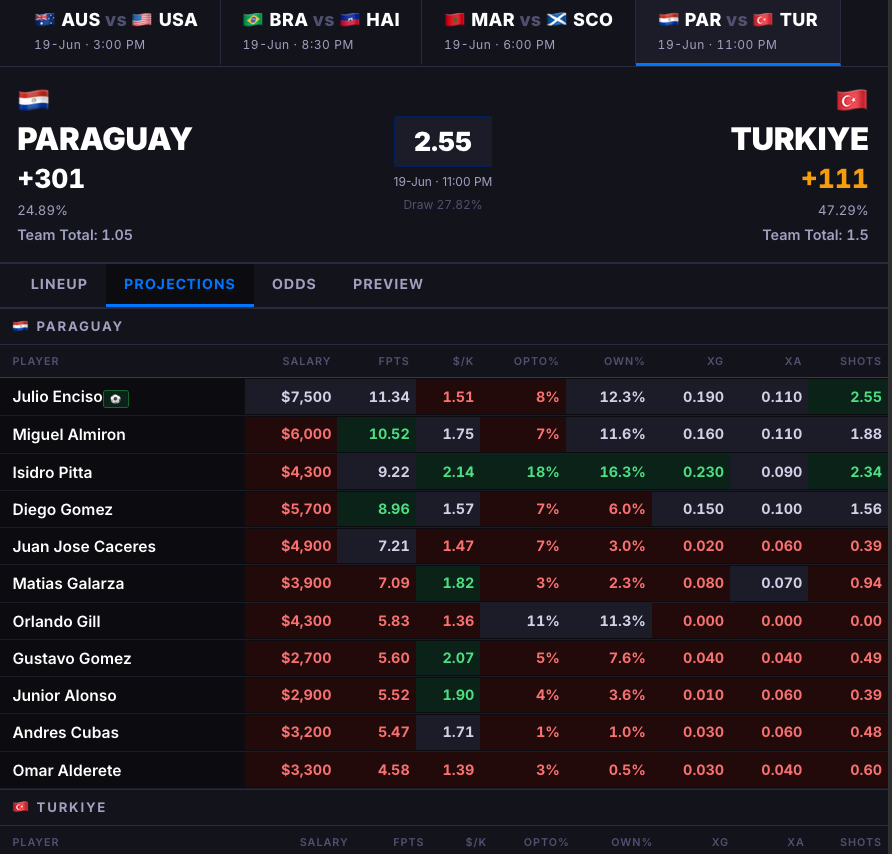Click the Paraguay flag in the projections section header

click(20, 326)
